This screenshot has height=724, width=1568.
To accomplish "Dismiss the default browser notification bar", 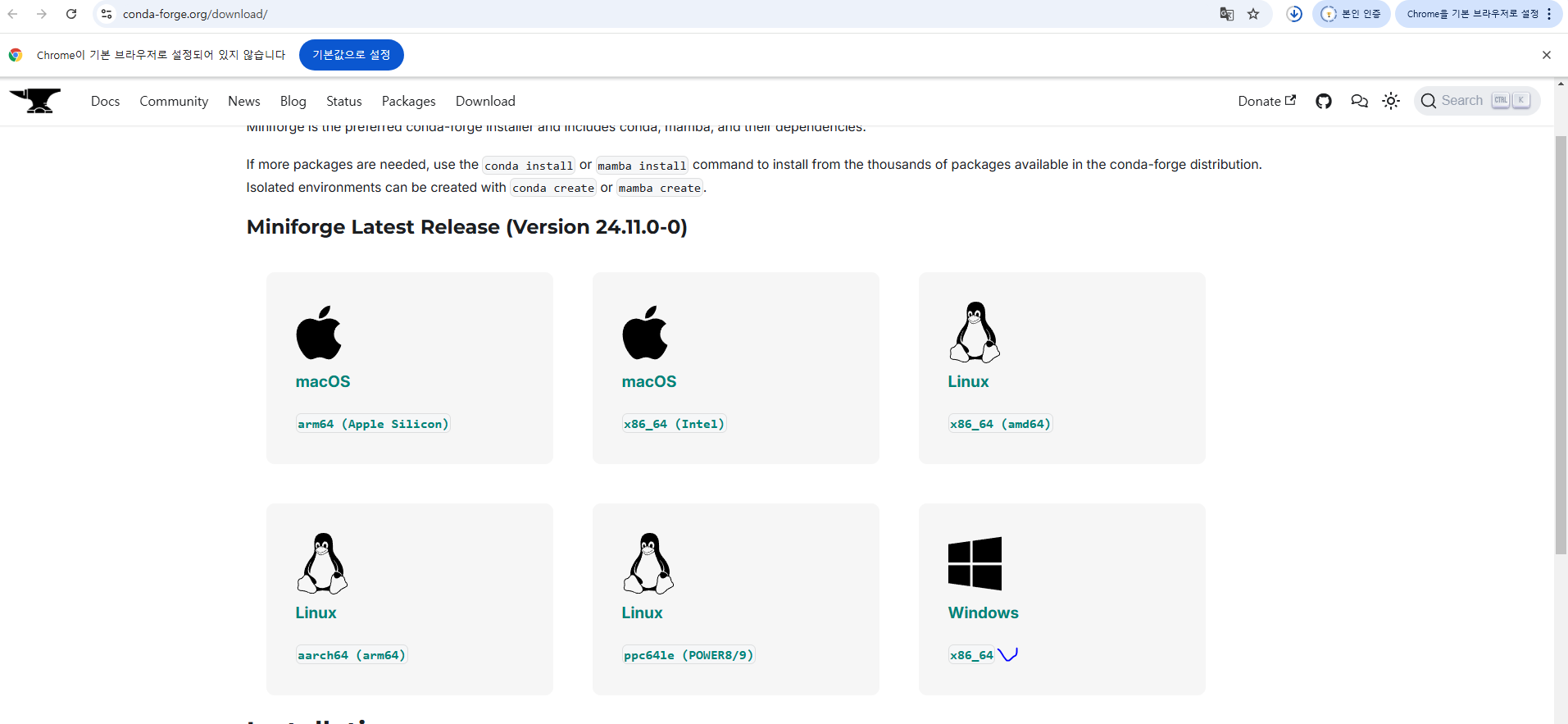I will [1547, 55].
